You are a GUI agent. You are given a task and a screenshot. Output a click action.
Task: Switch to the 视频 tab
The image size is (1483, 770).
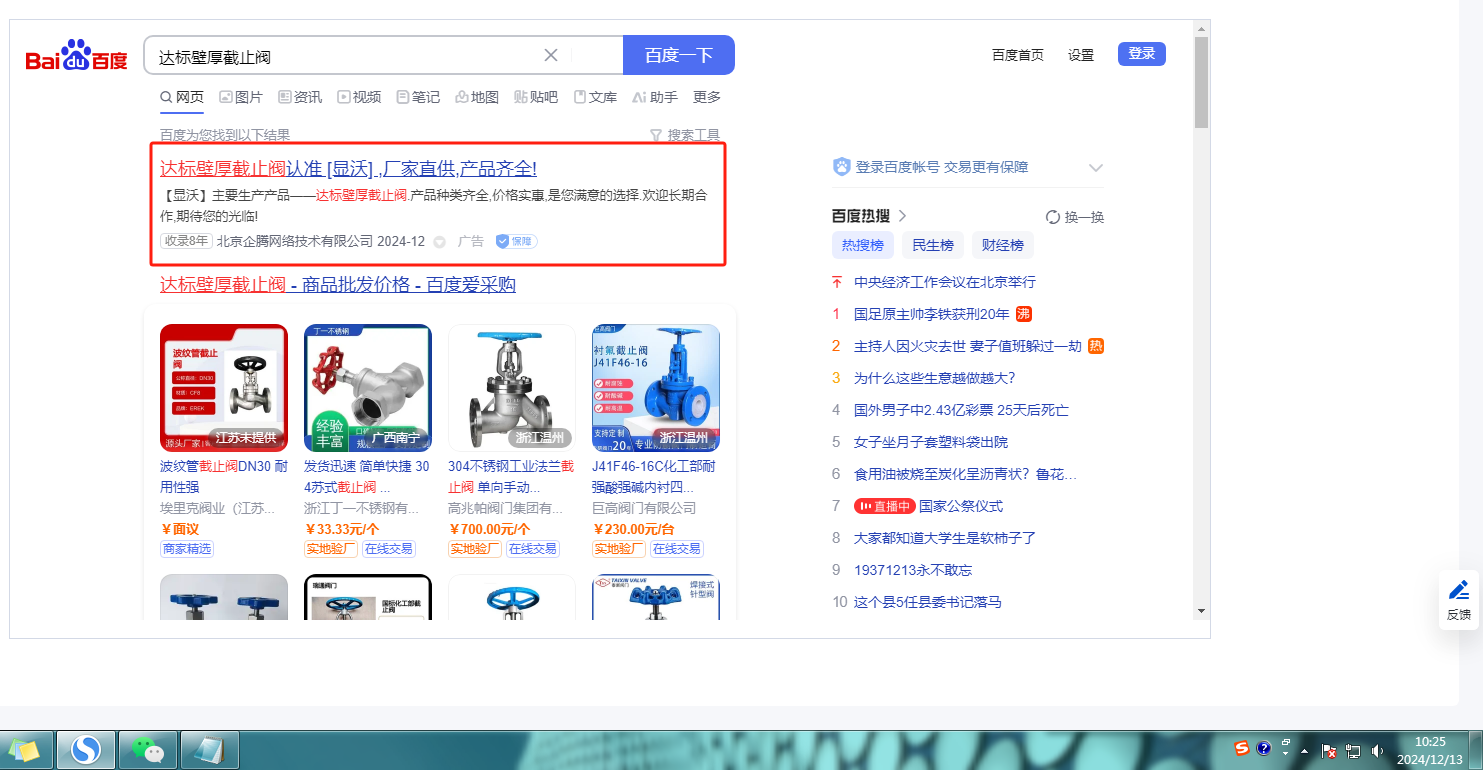359,97
